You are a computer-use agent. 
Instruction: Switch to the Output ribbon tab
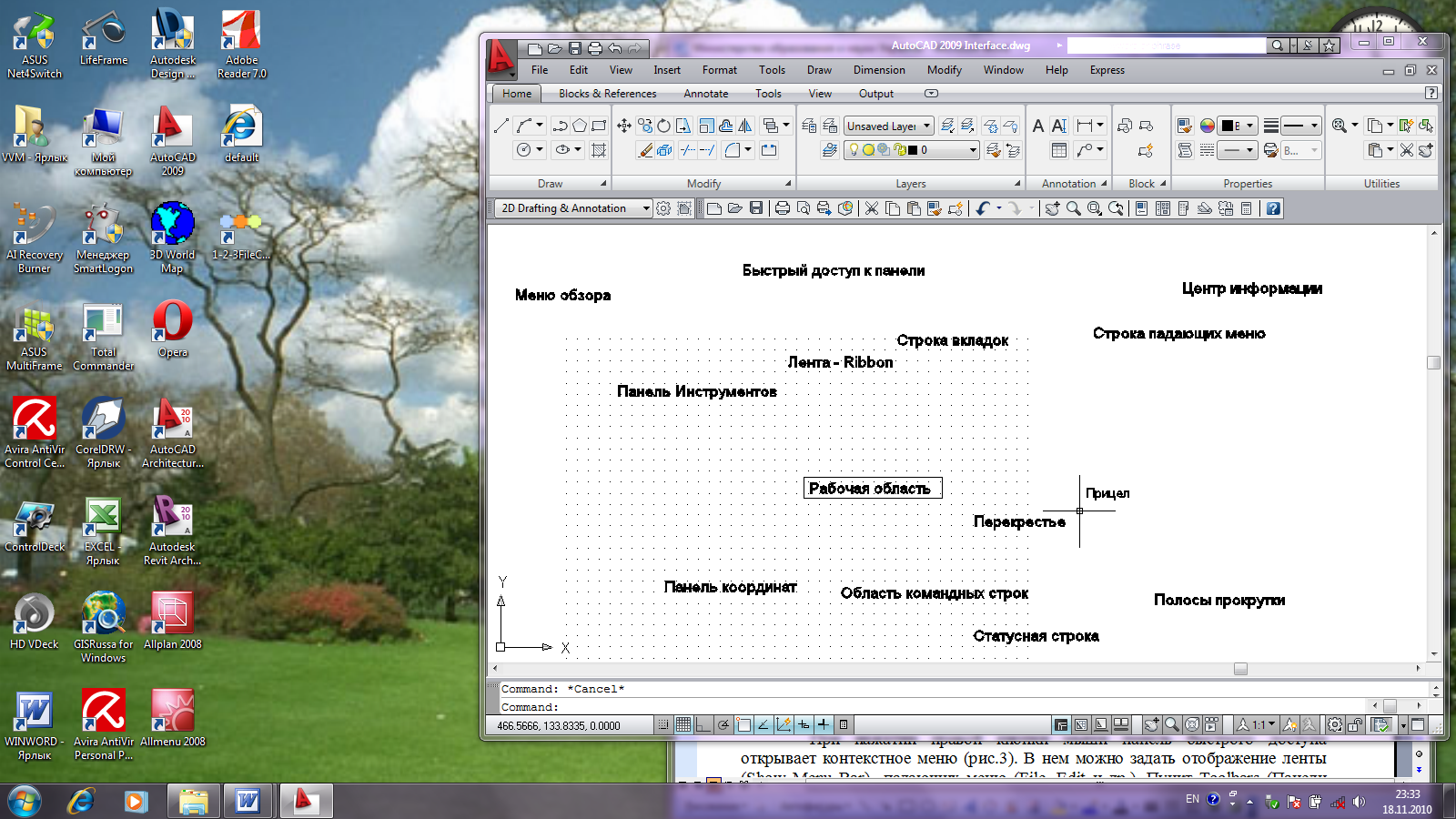pyautogui.click(x=875, y=94)
